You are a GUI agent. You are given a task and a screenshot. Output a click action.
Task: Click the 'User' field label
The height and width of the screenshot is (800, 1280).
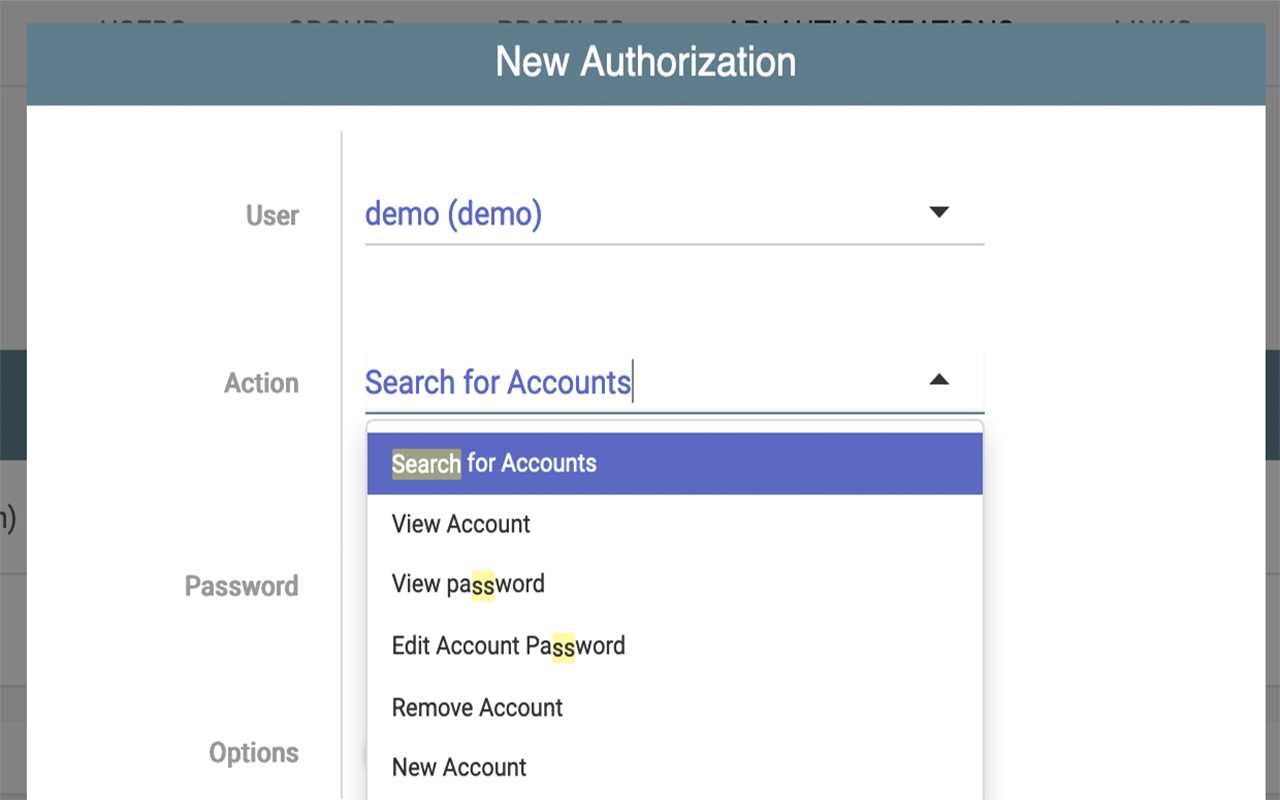[272, 216]
